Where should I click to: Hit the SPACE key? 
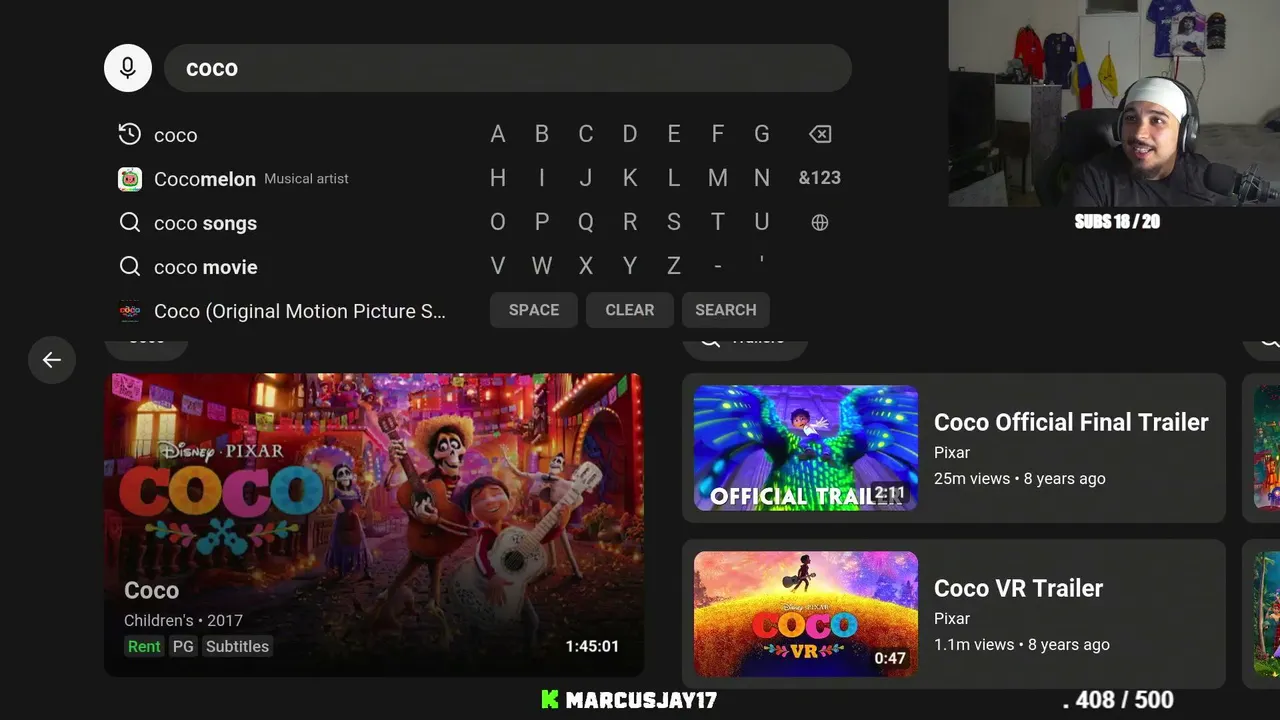534,310
